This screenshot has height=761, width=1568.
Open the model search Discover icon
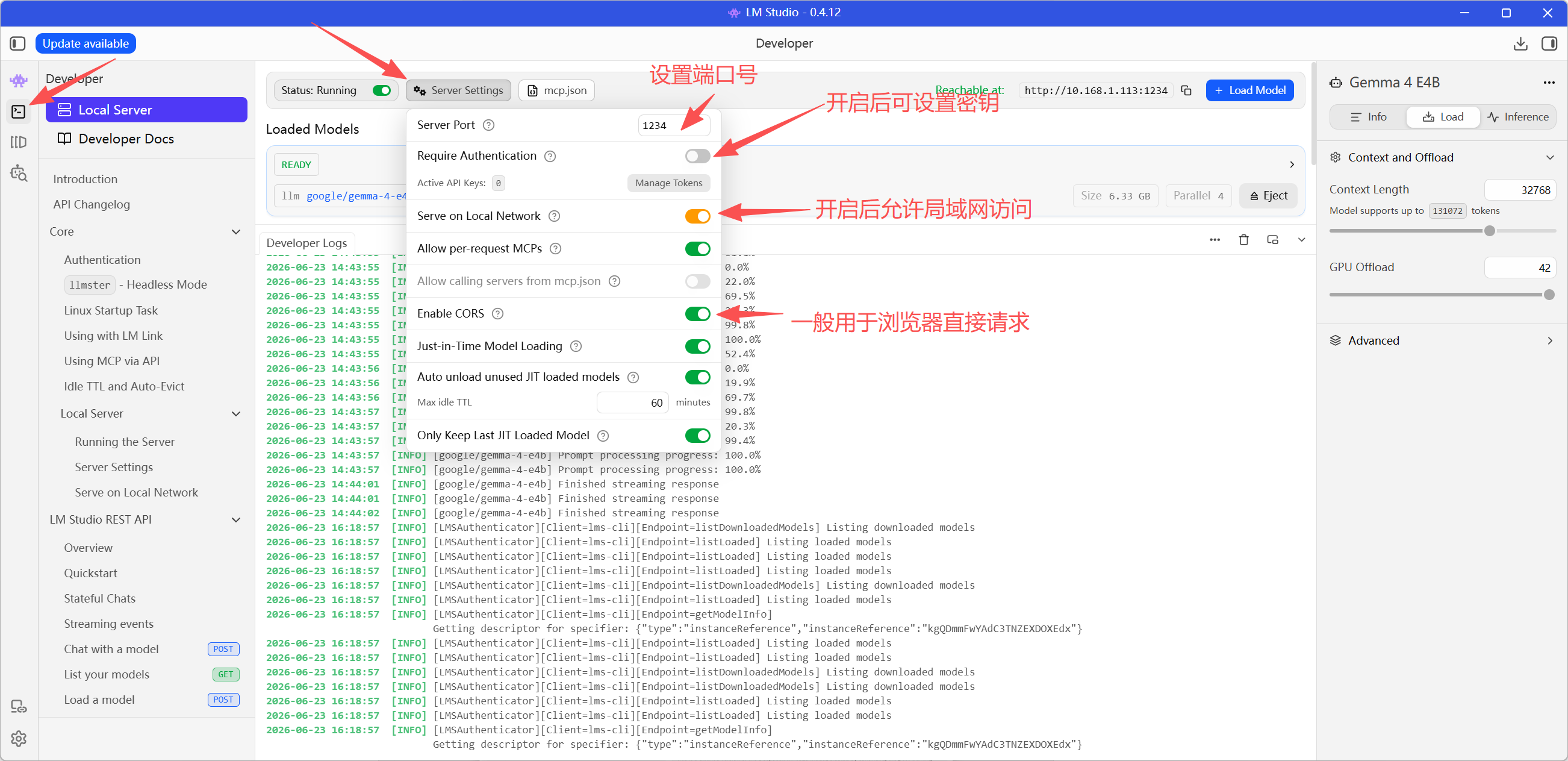pos(18,173)
